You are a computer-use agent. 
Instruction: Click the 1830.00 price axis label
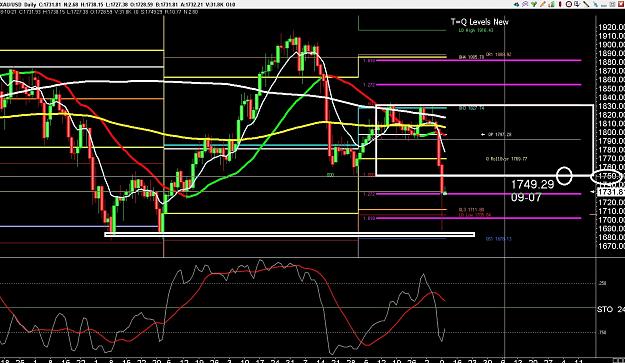[611, 106]
